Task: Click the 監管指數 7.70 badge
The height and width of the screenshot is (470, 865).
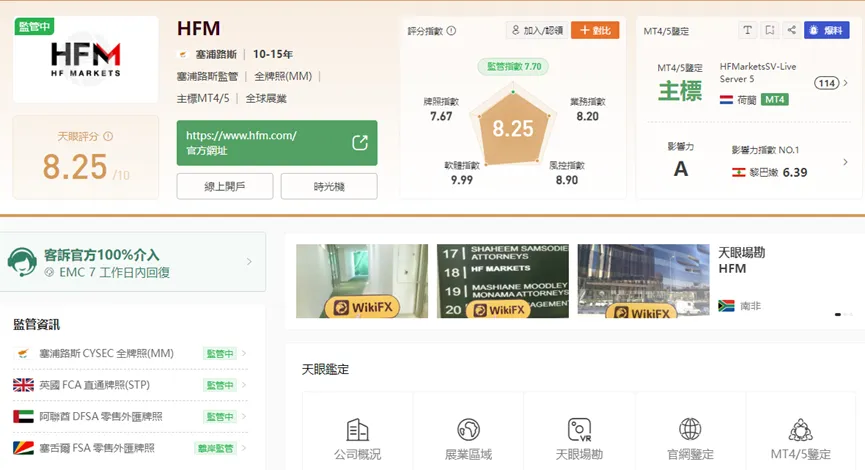Action: pyautogui.click(x=514, y=67)
